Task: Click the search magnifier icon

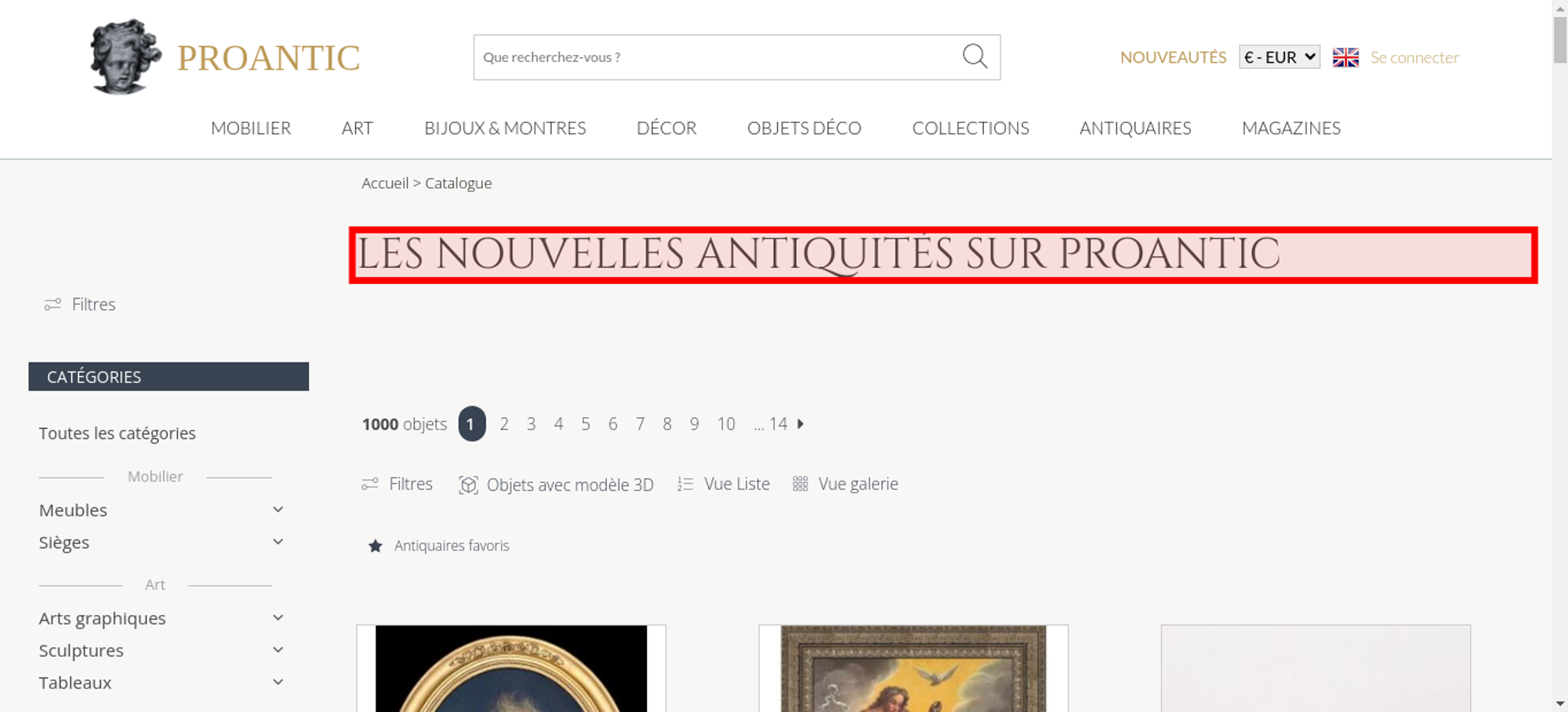Action: [x=975, y=56]
